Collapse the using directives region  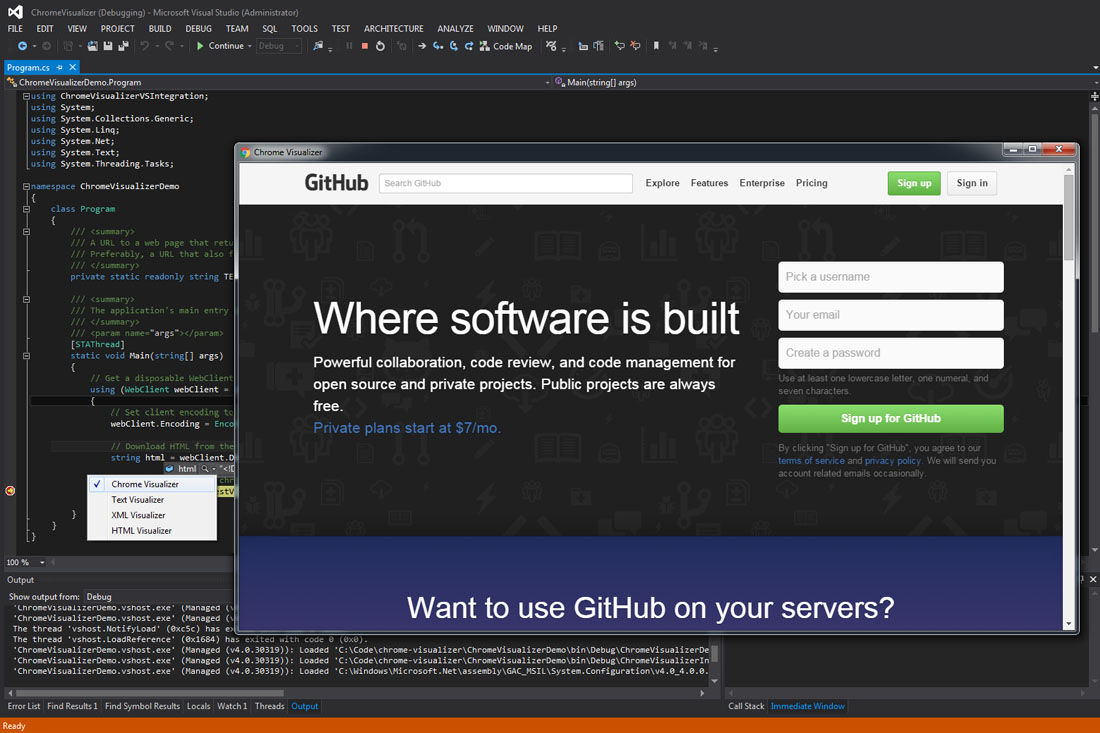pos(26,96)
